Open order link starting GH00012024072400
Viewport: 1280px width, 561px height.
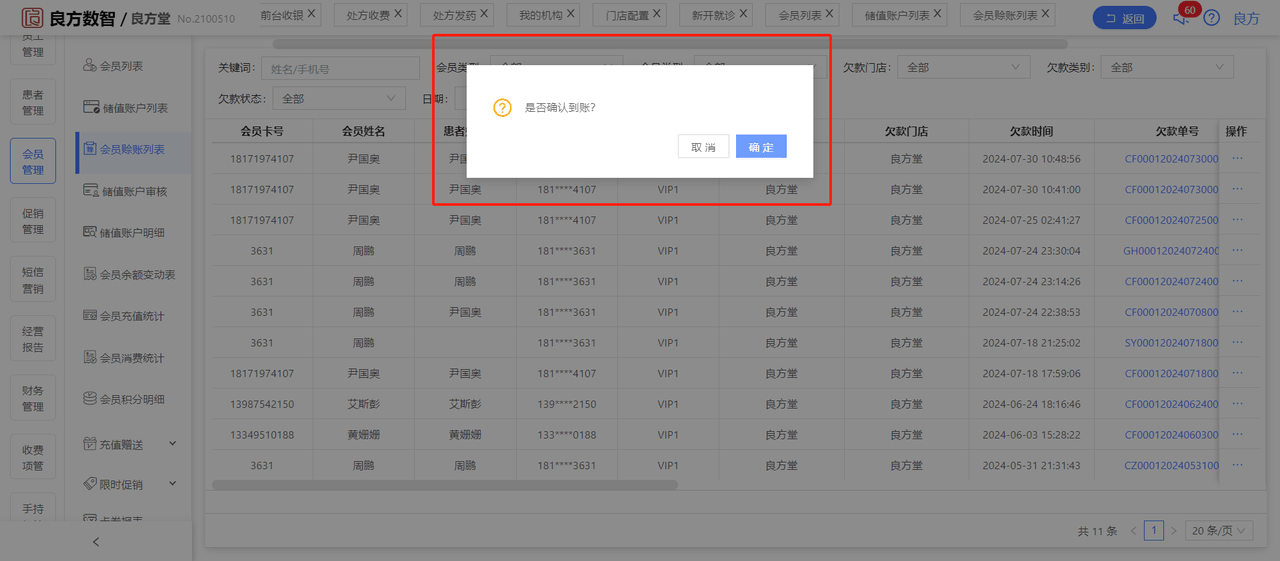coord(1171,251)
